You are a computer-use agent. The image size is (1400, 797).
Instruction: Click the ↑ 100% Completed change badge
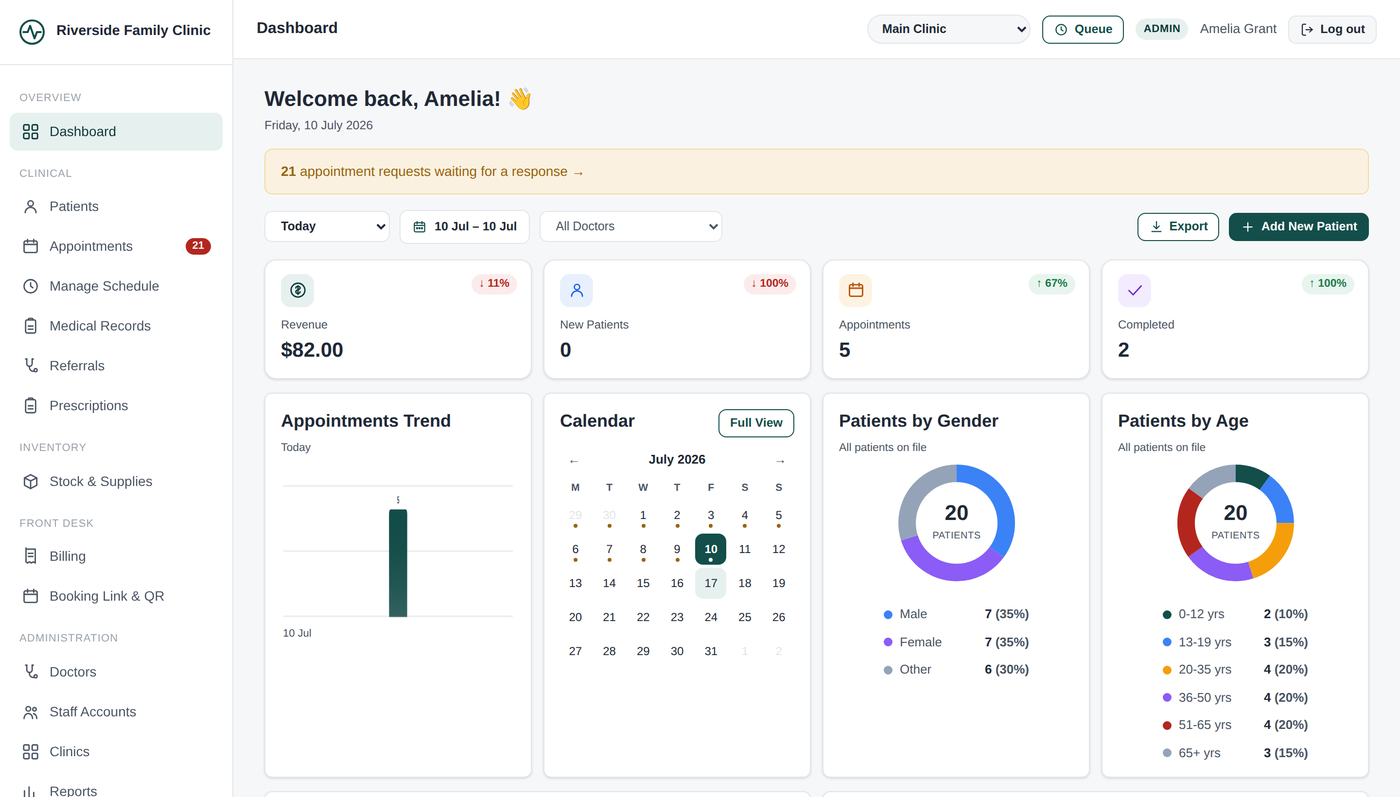point(1328,284)
